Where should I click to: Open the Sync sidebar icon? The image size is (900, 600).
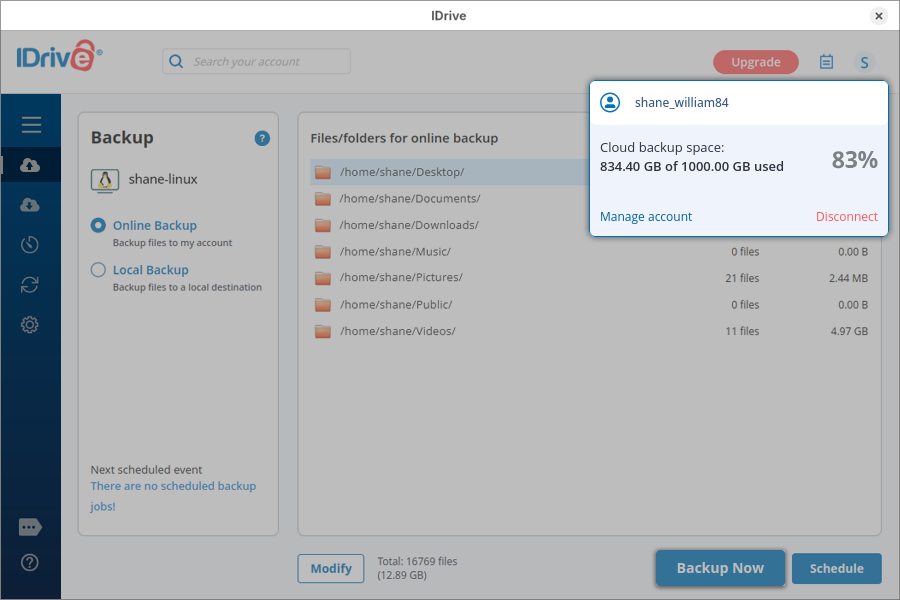click(30, 285)
